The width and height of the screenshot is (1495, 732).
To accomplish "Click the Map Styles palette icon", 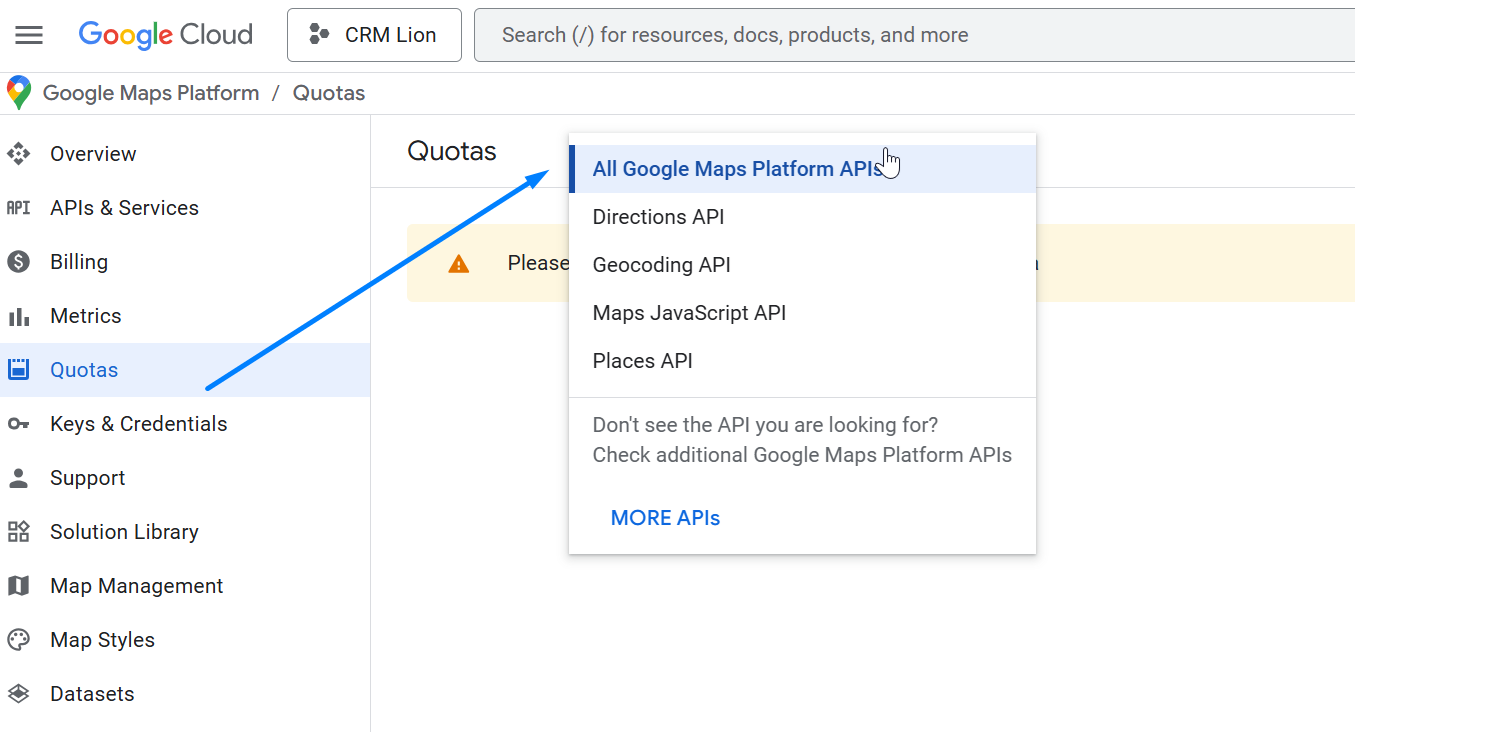I will 18,640.
